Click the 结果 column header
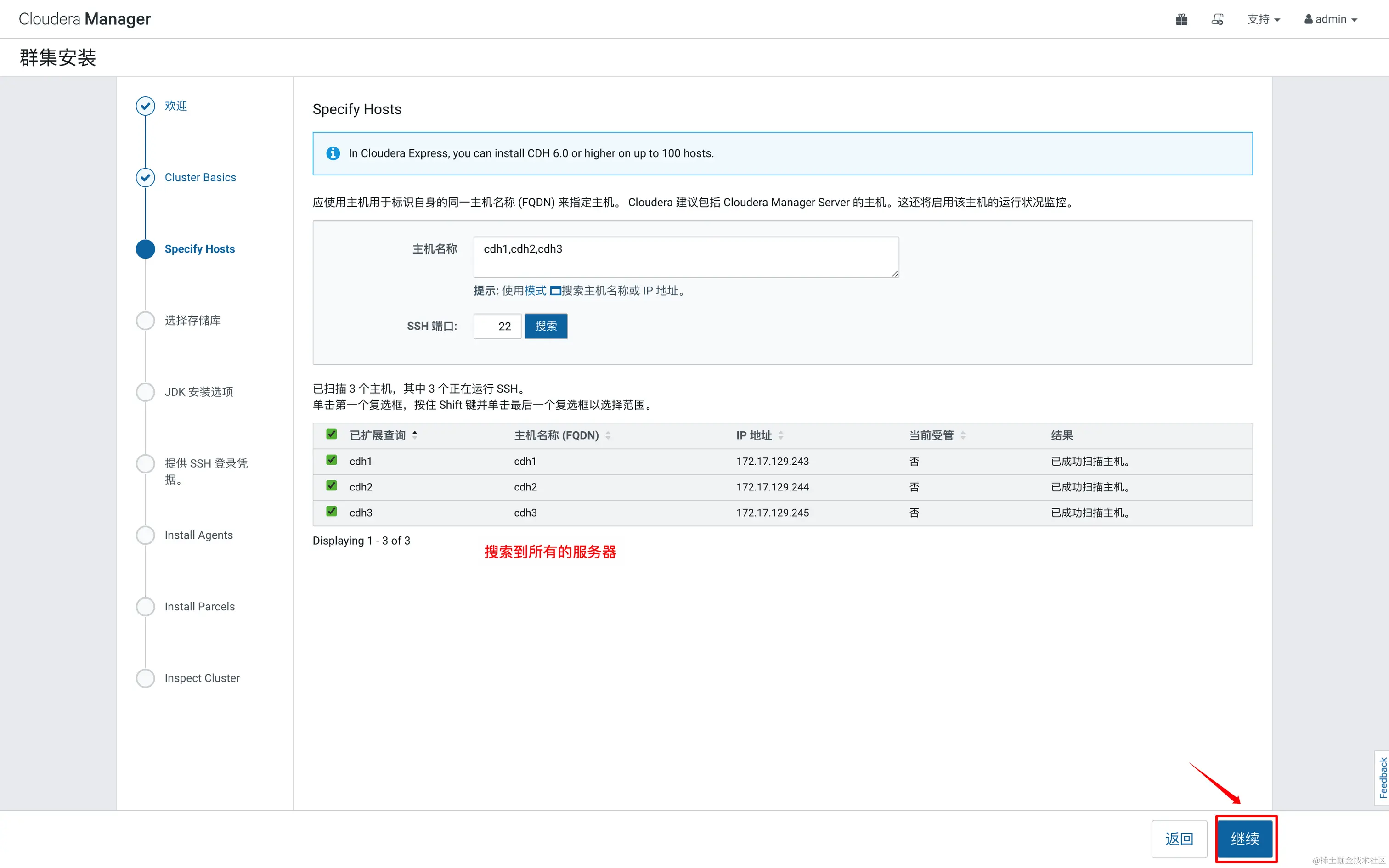Screen dimensions: 1389x868 (1062, 435)
